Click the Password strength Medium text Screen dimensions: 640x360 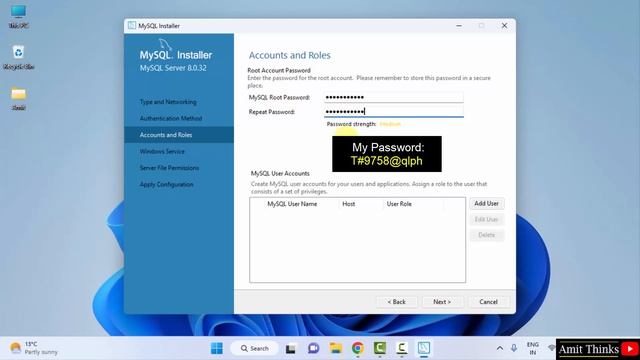[x=390, y=124]
